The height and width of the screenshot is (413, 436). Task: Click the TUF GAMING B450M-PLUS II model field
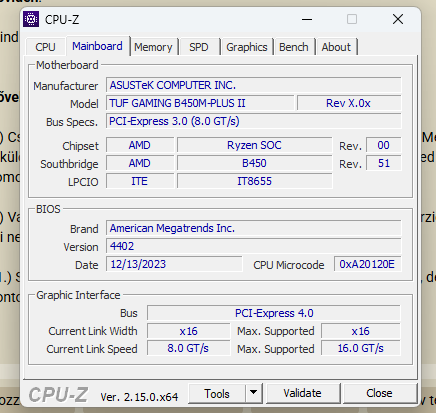[200, 103]
